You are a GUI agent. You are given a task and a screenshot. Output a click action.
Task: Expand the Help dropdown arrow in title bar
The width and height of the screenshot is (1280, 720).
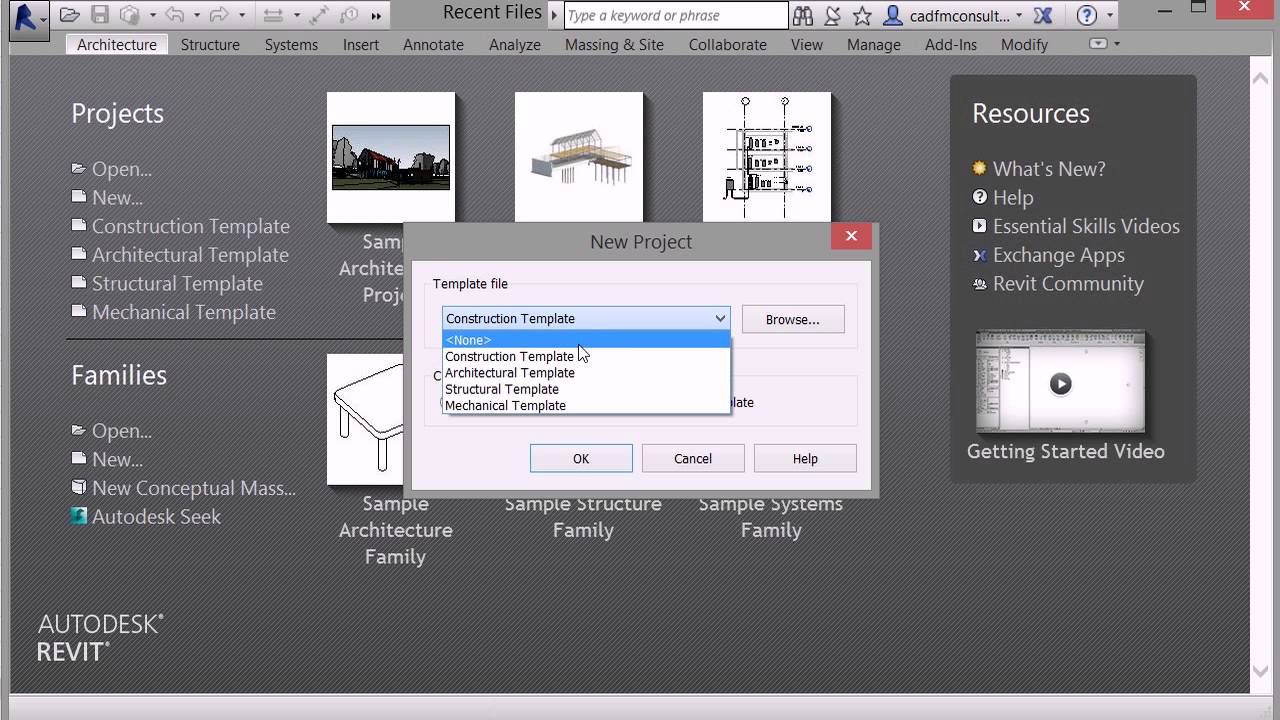(1109, 16)
